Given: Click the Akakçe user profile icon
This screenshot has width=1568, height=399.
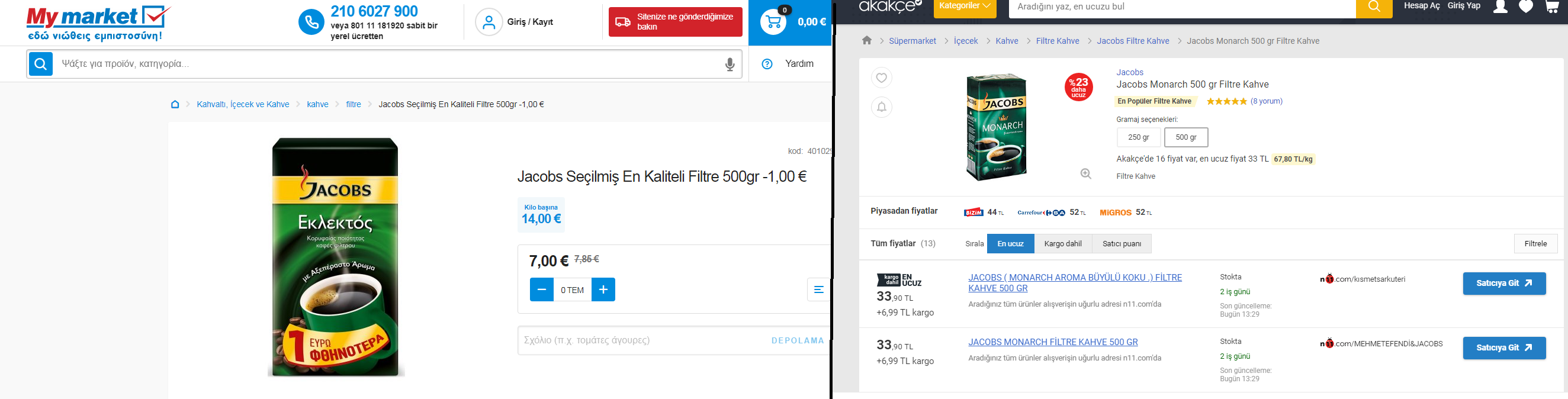Looking at the screenshot, I should click(1500, 7).
